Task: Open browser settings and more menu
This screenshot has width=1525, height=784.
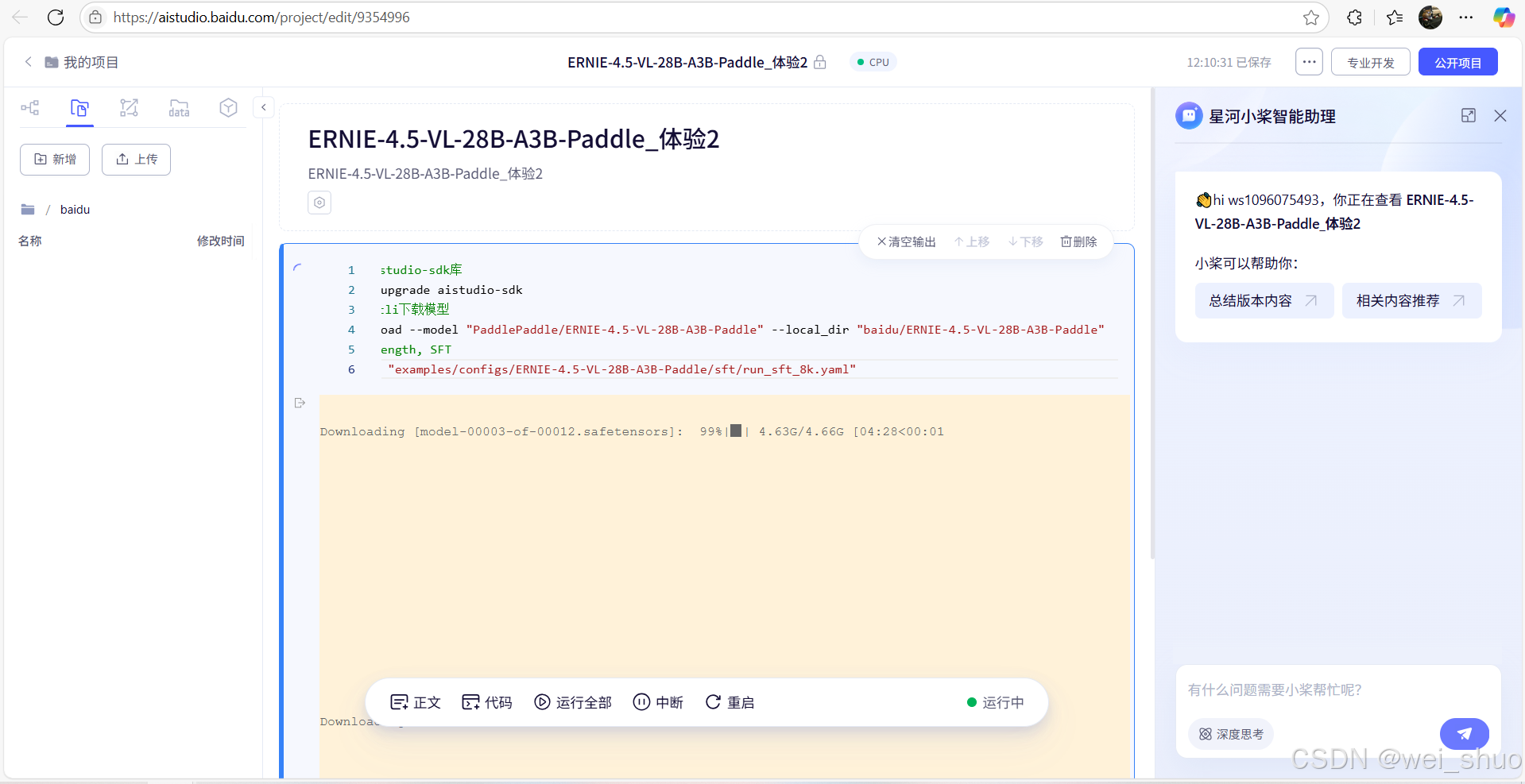Action: coord(1466,17)
